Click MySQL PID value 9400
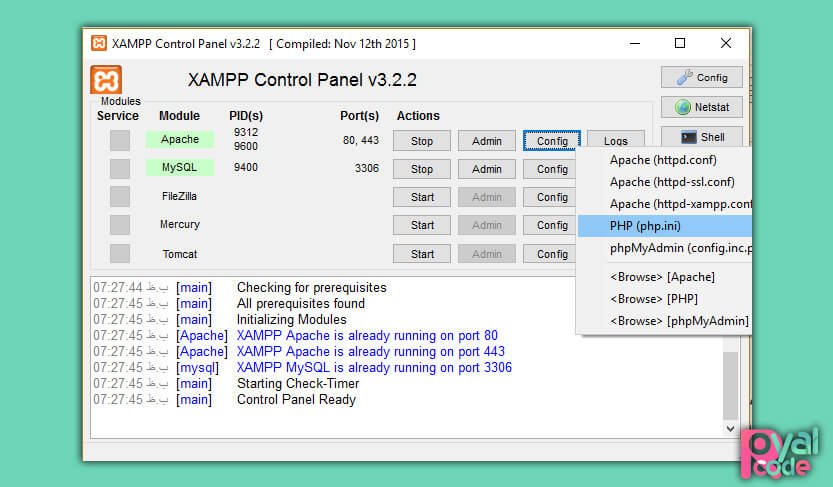 click(245, 167)
